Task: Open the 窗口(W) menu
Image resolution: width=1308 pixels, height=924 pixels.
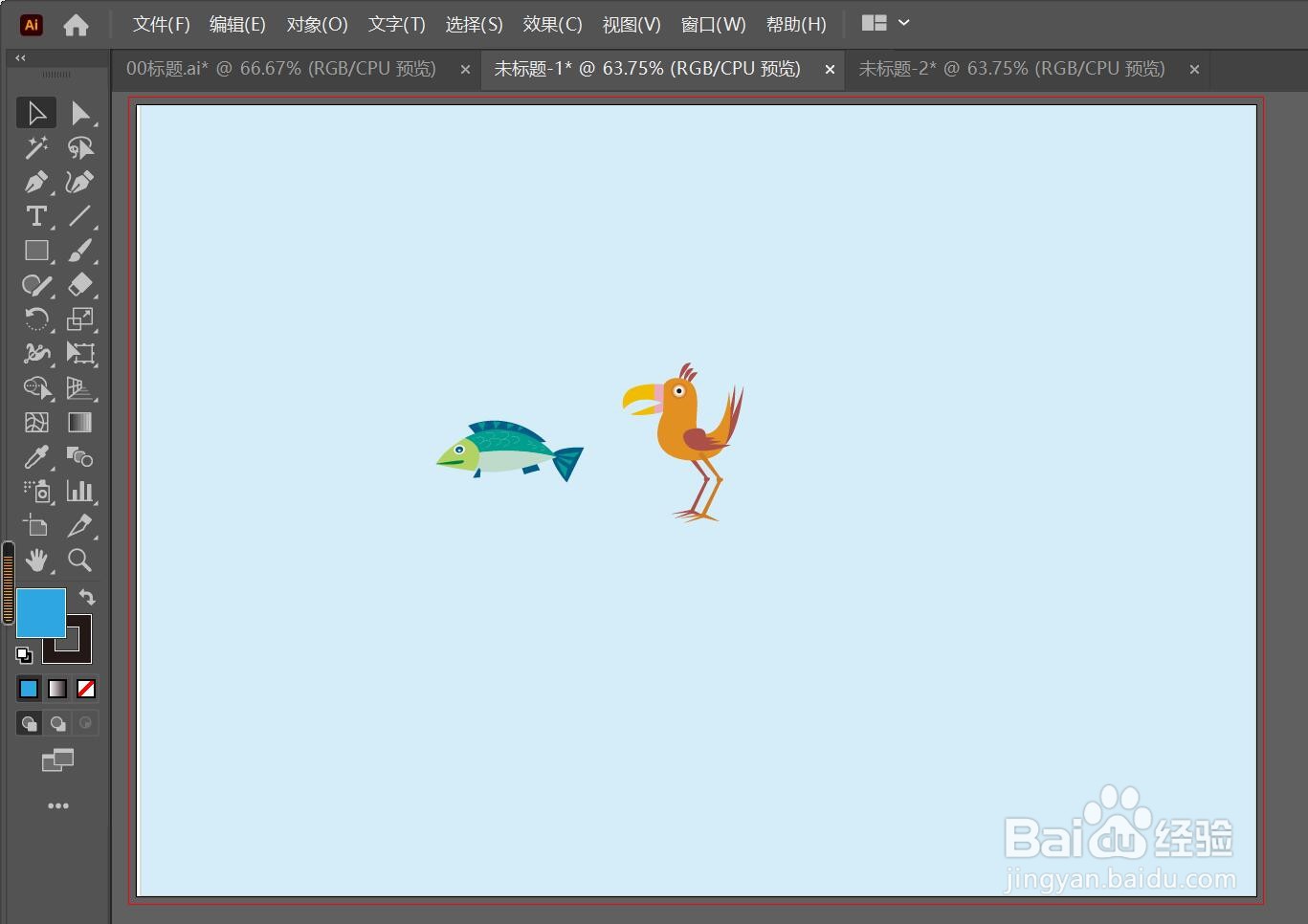Action: [713, 25]
